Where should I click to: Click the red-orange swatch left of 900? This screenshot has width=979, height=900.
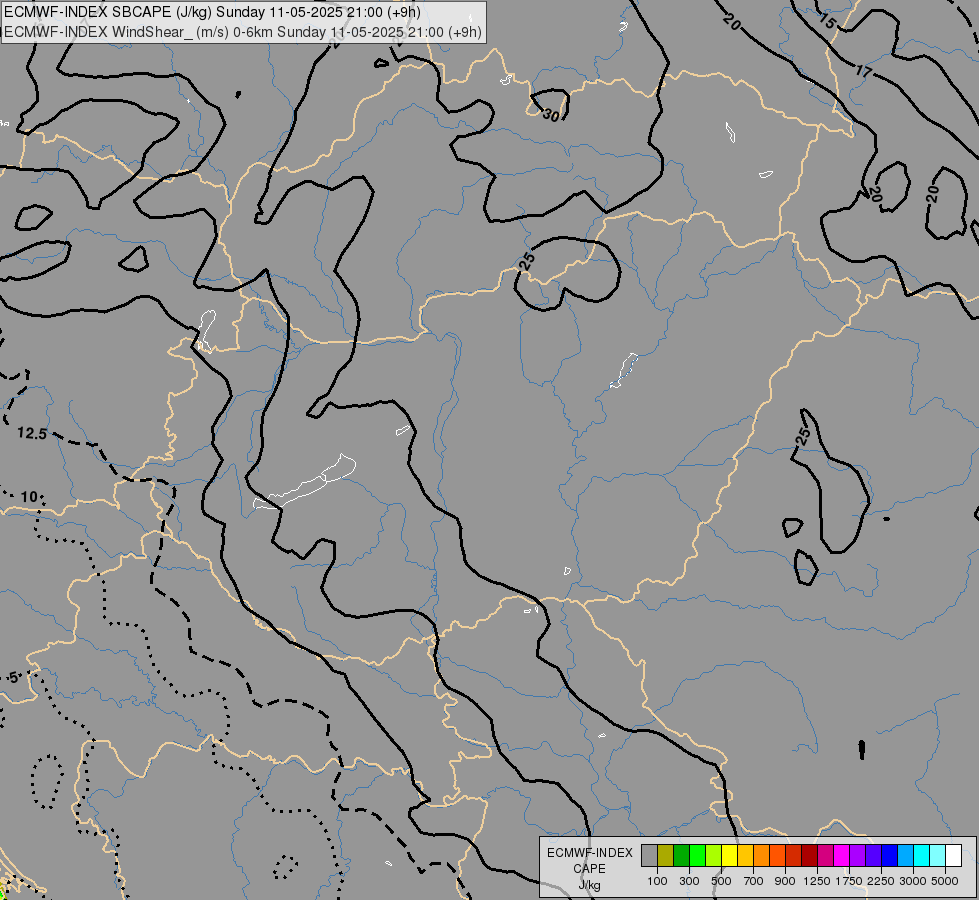click(777, 855)
